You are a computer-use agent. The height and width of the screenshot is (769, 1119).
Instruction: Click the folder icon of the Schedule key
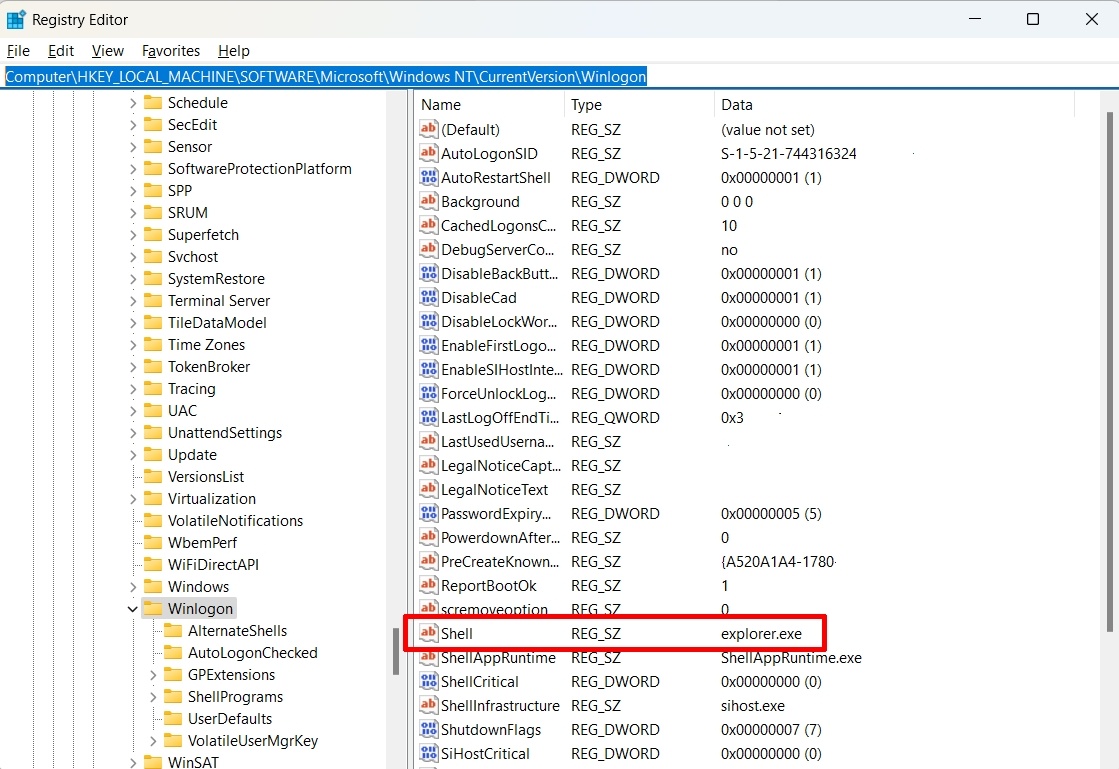click(153, 103)
